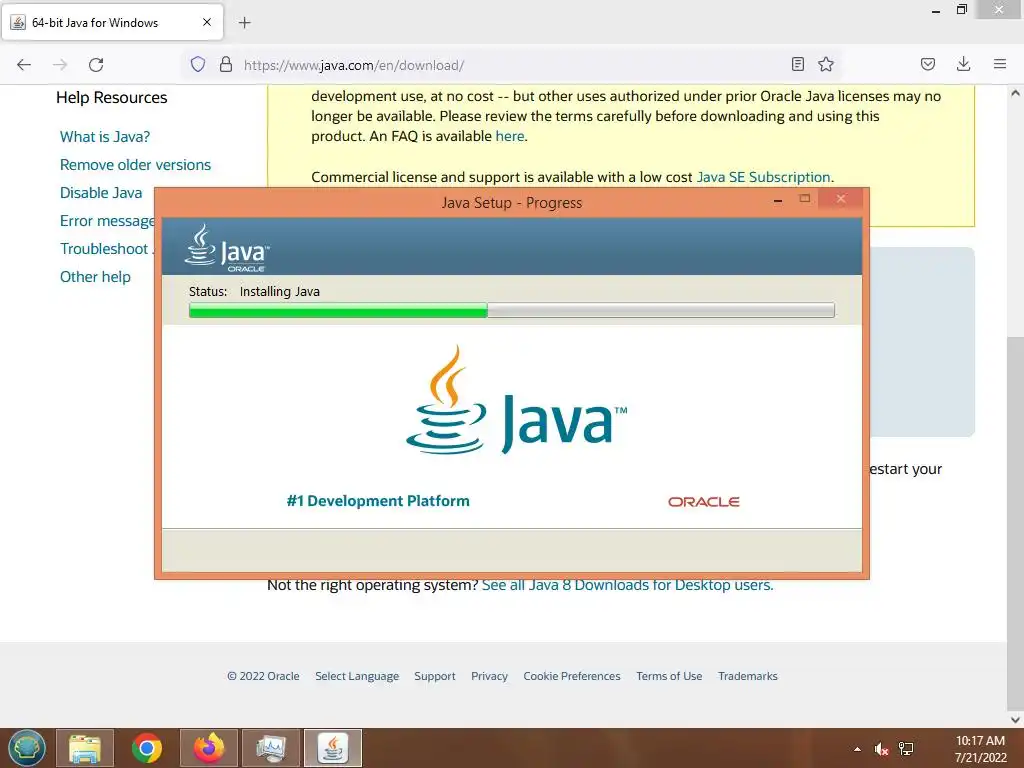
Task: Open Java SE Subscription link
Action: tap(763, 177)
